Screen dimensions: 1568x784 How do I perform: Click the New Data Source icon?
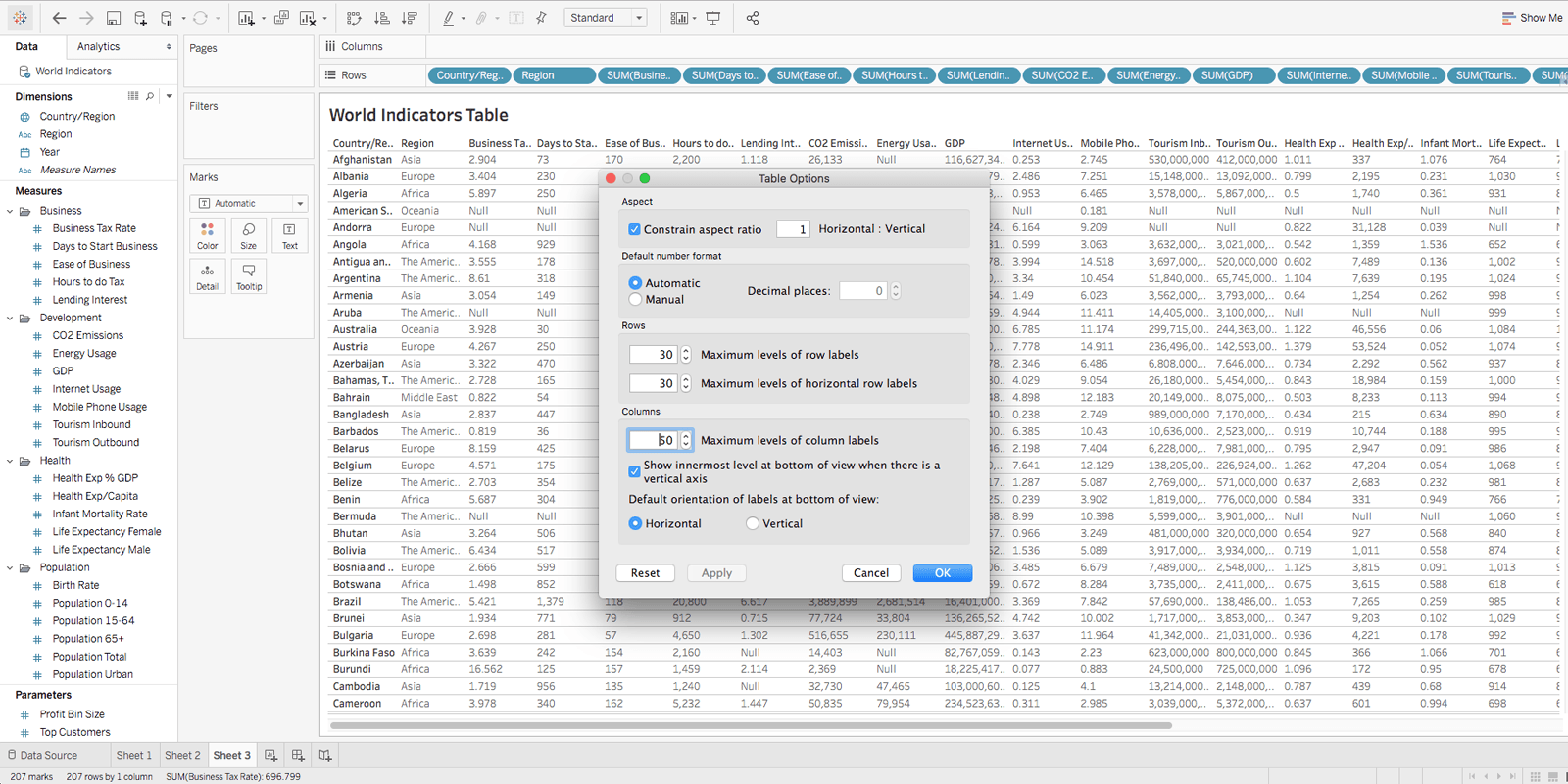pos(141,18)
